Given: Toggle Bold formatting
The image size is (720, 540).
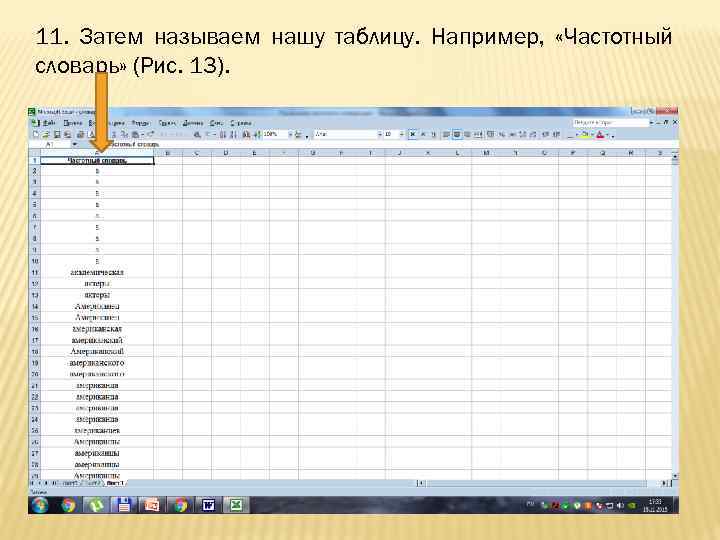Looking at the screenshot, I should (412, 134).
